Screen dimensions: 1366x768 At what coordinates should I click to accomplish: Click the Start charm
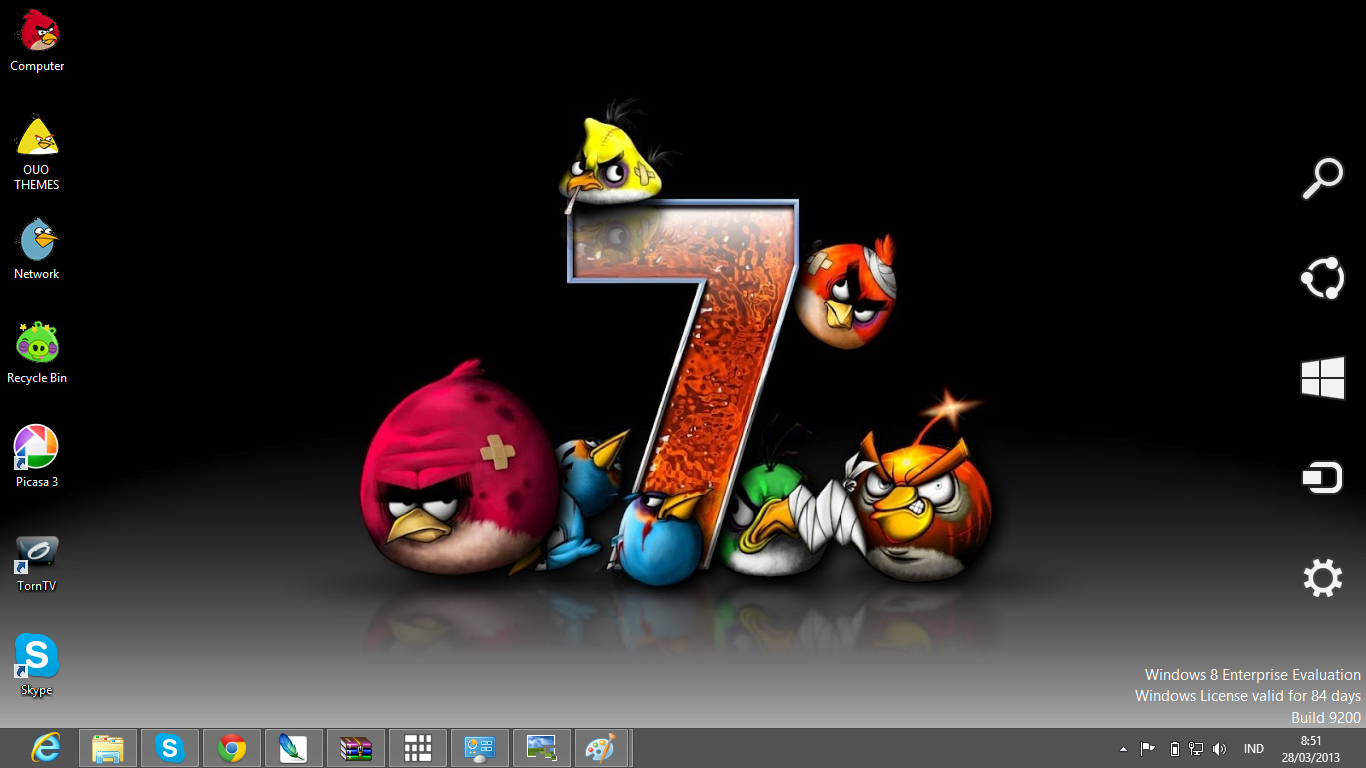tap(1322, 378)
